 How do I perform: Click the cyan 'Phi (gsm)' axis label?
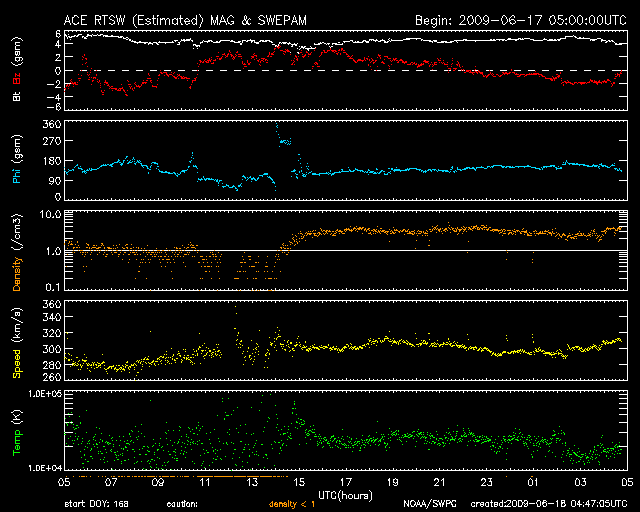pyautogui.click(x=16, y=159)
